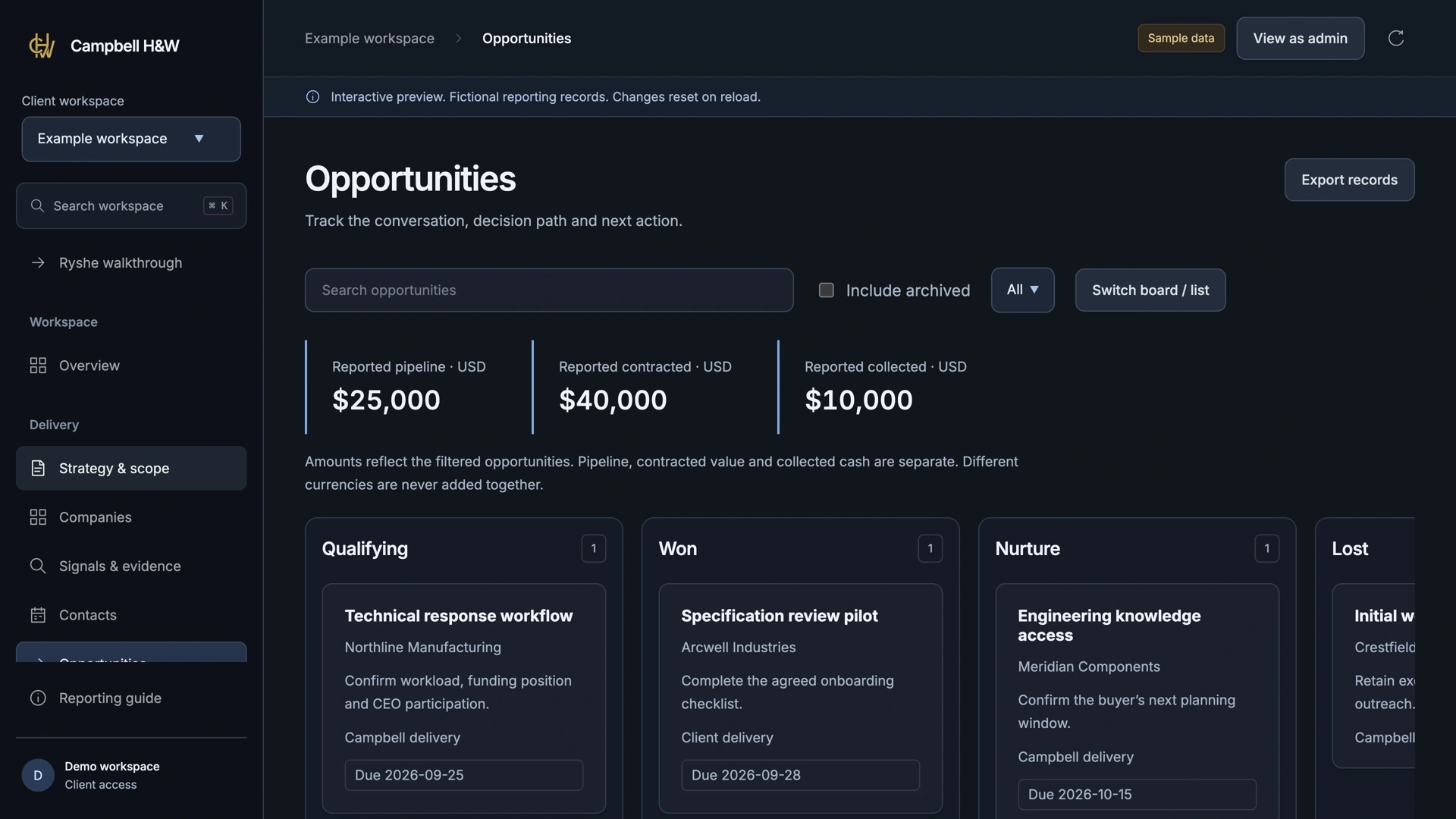Click the Sample data badge
This screenshot has width=1456, height=819.
pos(1181,38)
